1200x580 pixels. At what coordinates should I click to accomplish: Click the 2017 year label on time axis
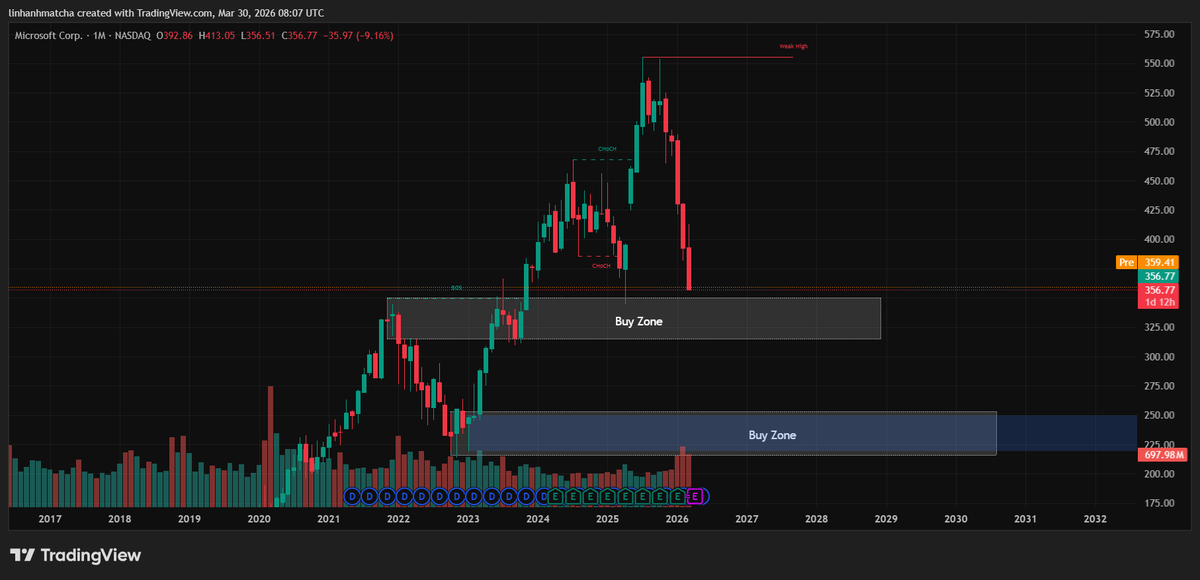[50, 519]
